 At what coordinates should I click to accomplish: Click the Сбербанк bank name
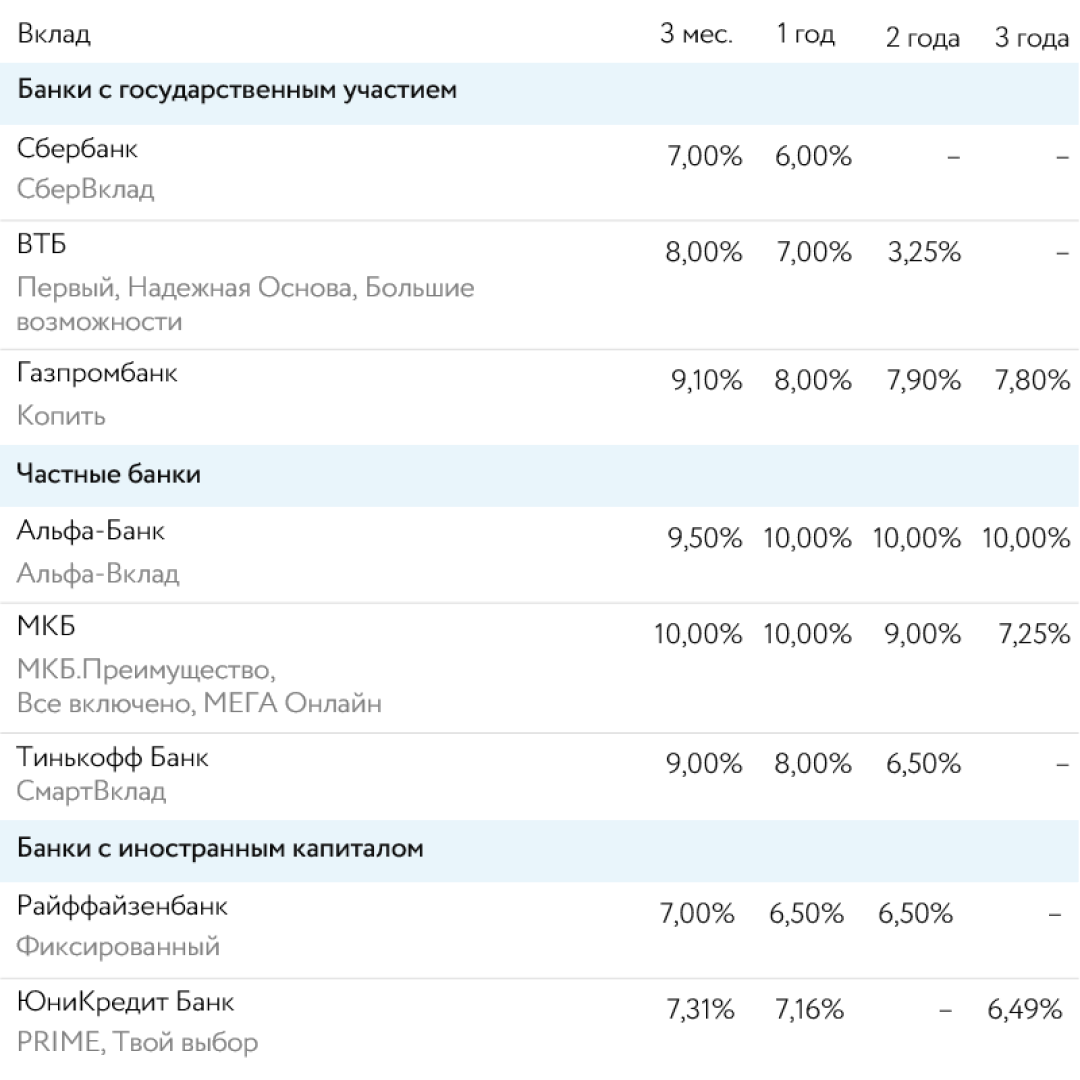tap(77, 149)
